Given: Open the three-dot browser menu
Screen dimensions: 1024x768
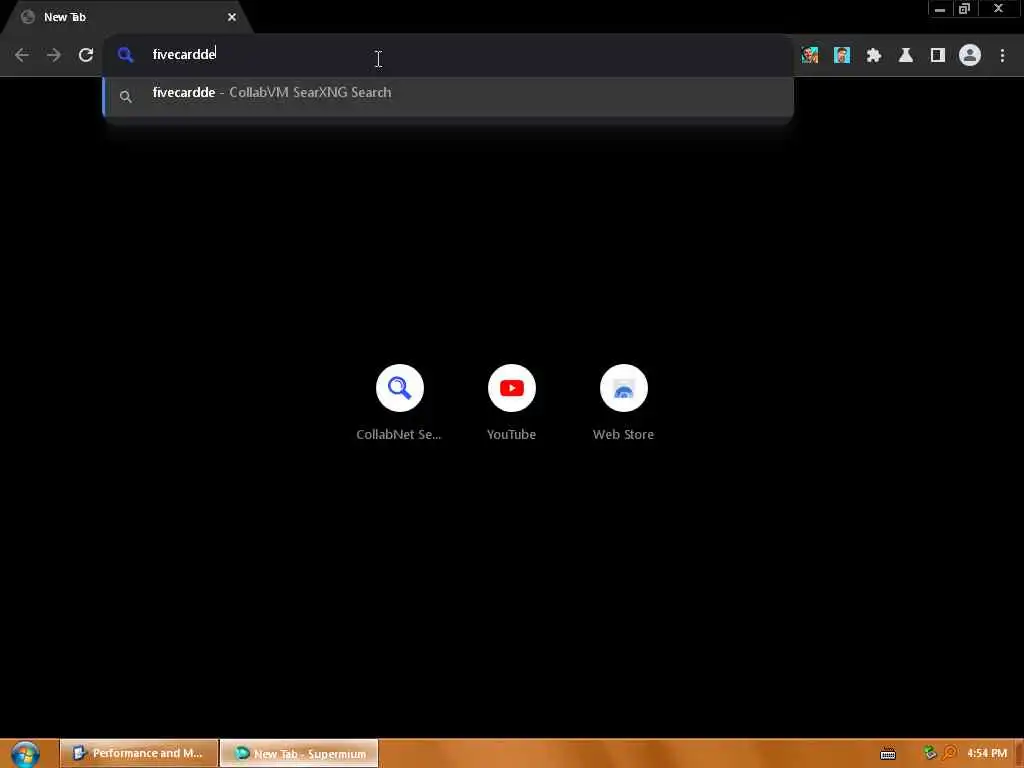Looking at the screenshot, I should tap(1002, 55).
